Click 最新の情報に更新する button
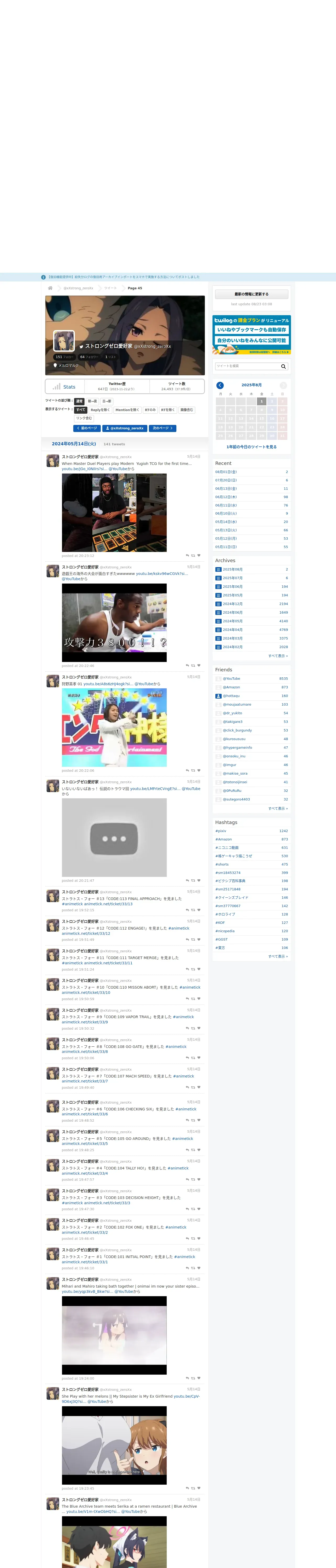Viewport: 336px width, 1568px height. 251,294
